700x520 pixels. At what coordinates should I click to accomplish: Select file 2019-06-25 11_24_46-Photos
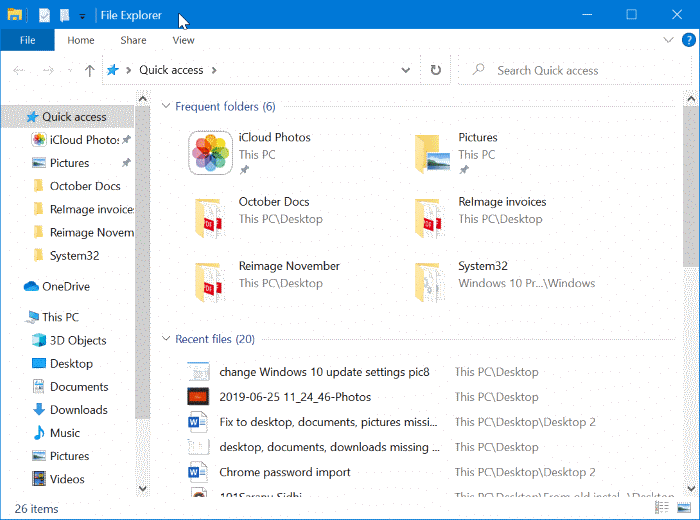click(295, 397)
